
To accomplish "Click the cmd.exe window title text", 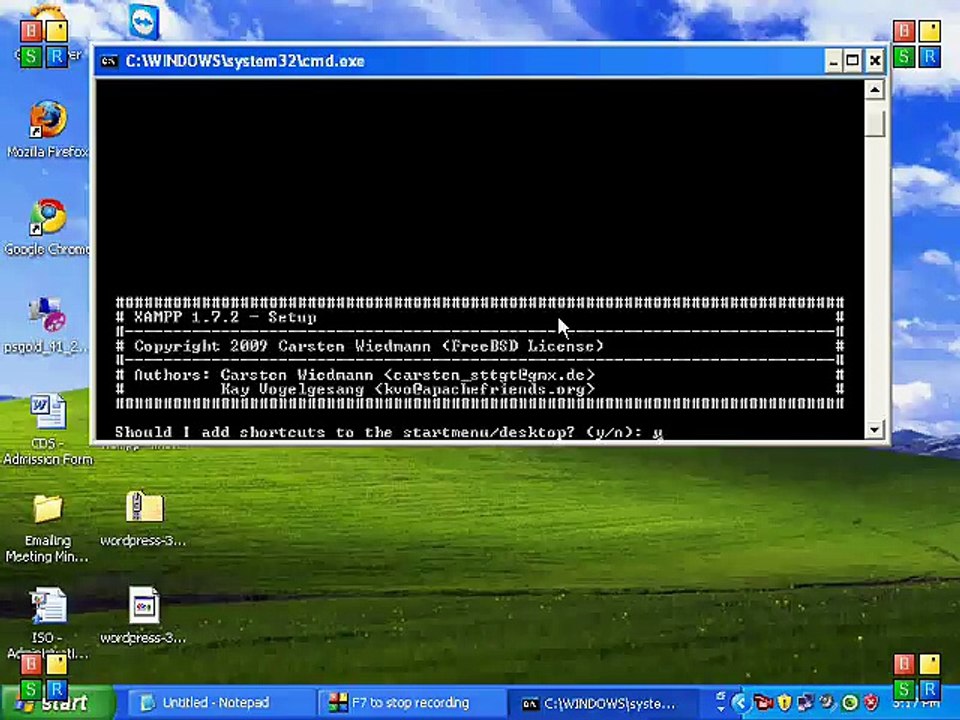I will pos(245,61).
